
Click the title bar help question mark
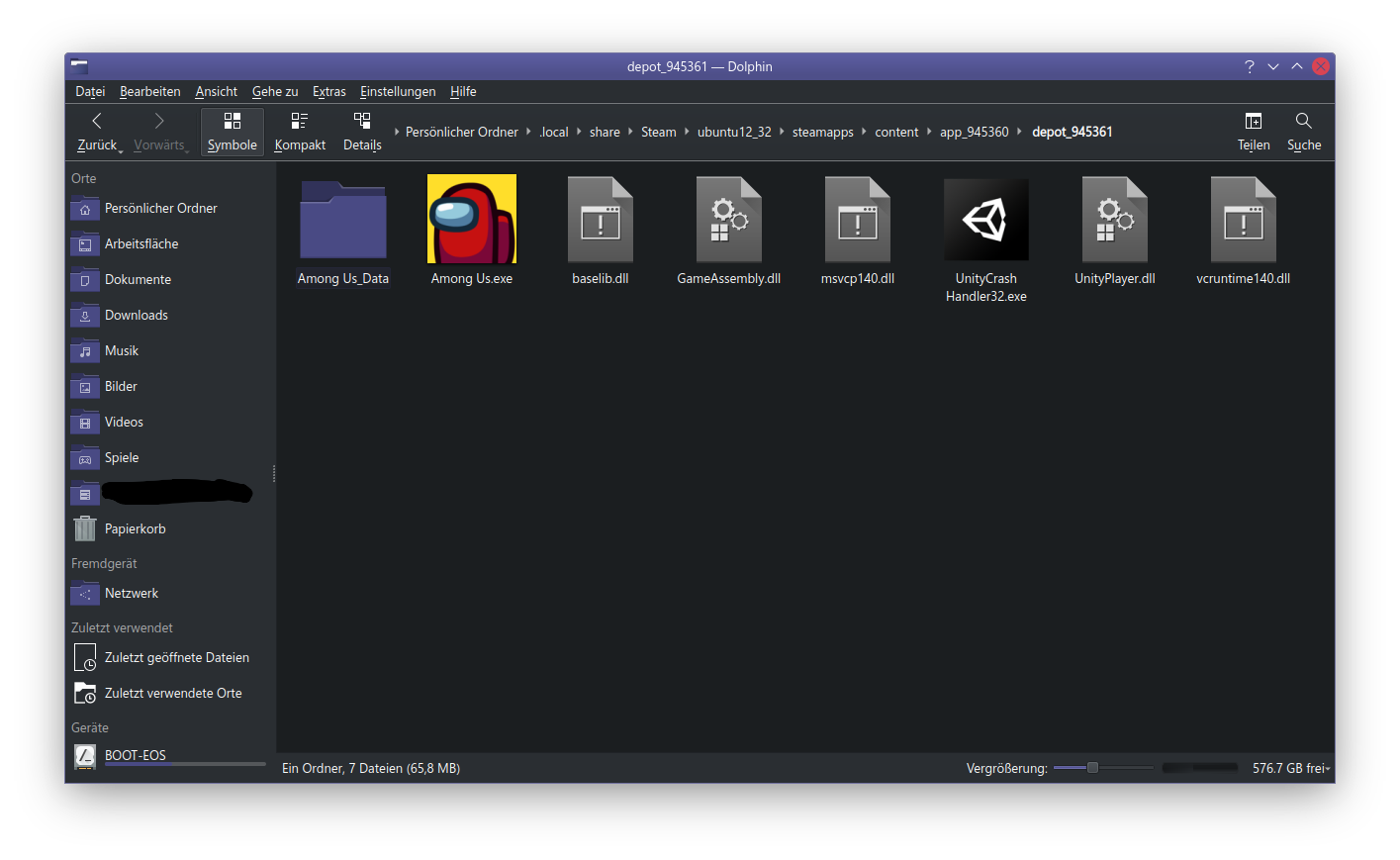coord(1250,66)
